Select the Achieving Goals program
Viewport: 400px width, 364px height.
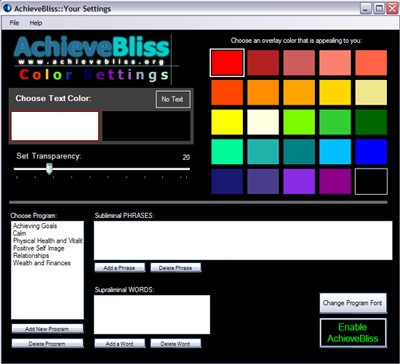point(35,226)
